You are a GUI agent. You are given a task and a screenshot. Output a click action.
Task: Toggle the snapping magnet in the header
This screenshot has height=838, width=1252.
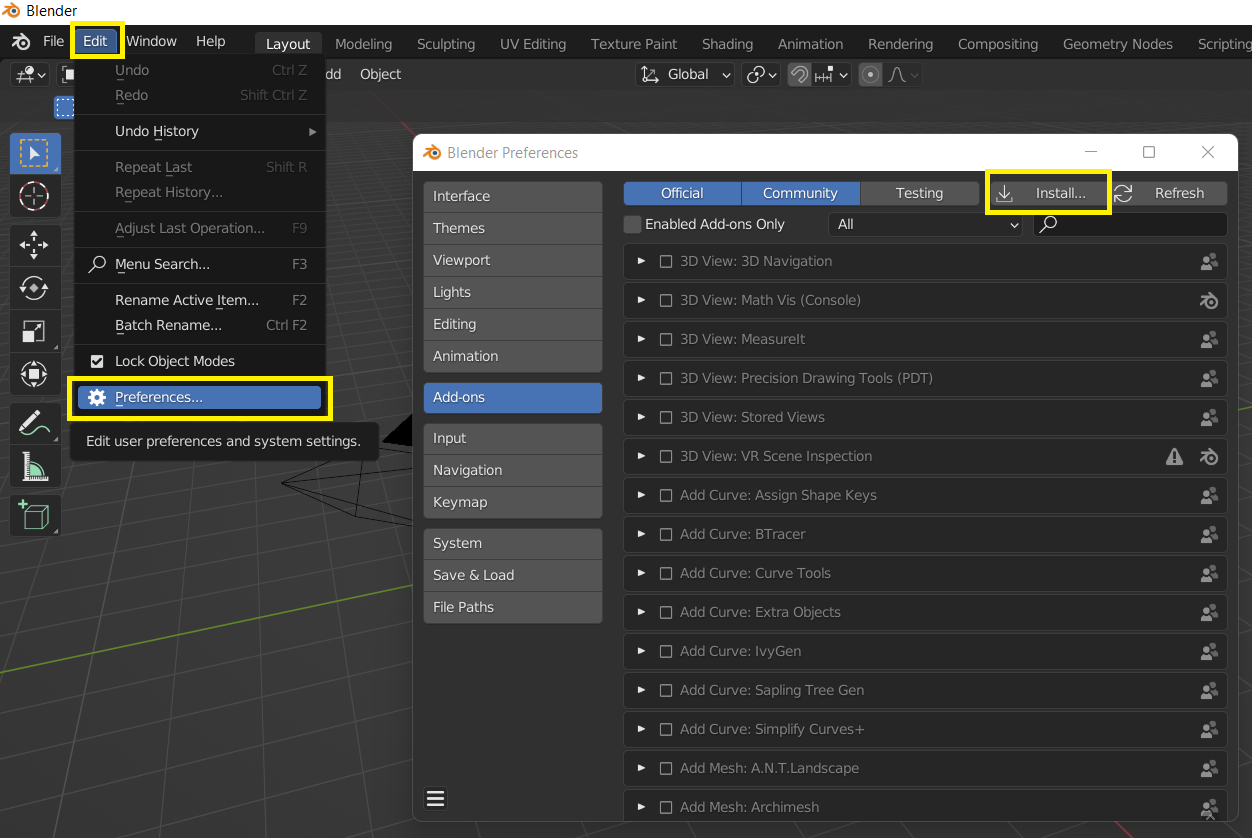coord(799,74)
